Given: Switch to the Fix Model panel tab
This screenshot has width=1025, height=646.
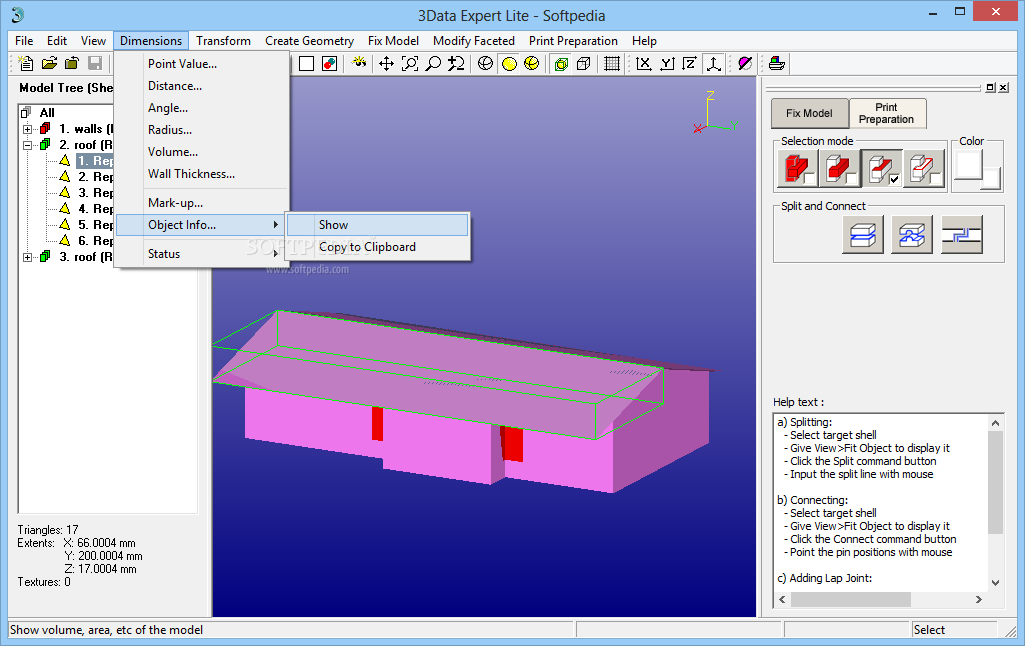Looking at the screenshot, I should [809, 113].
